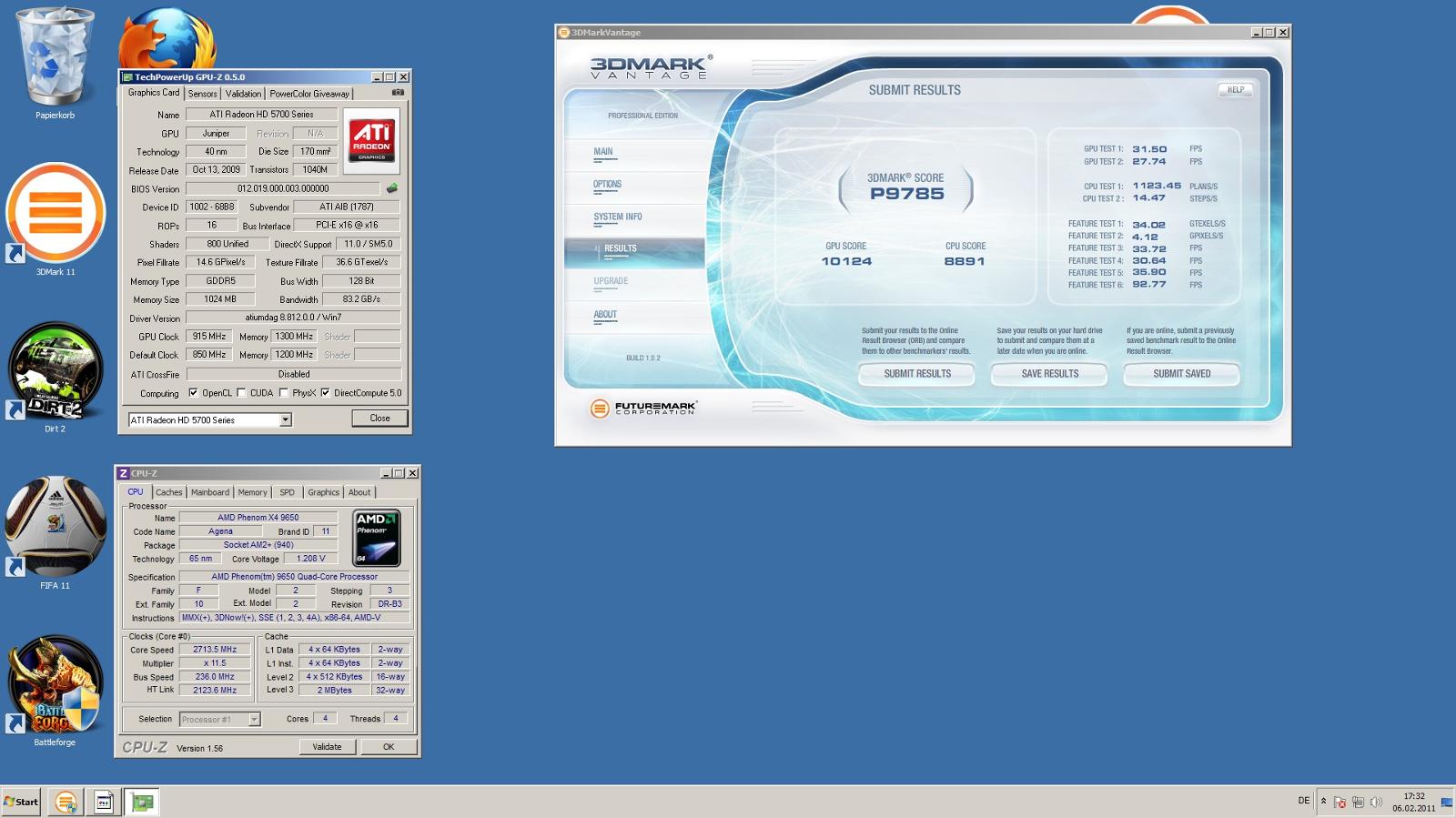Click the volume tray icon
Screen dimensions: 1456x818
[1376, 802]
